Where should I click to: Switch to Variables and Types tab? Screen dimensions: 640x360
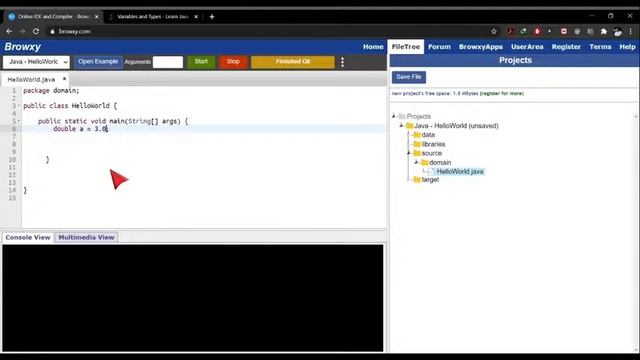[x=152, y=17]
